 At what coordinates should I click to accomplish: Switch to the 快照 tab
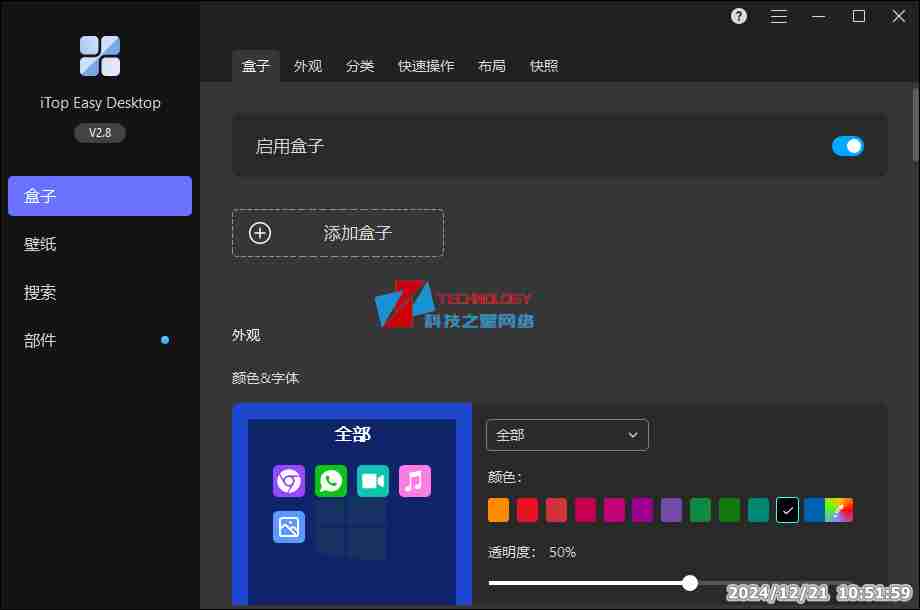pyautogui.click(x=543, y=66)
